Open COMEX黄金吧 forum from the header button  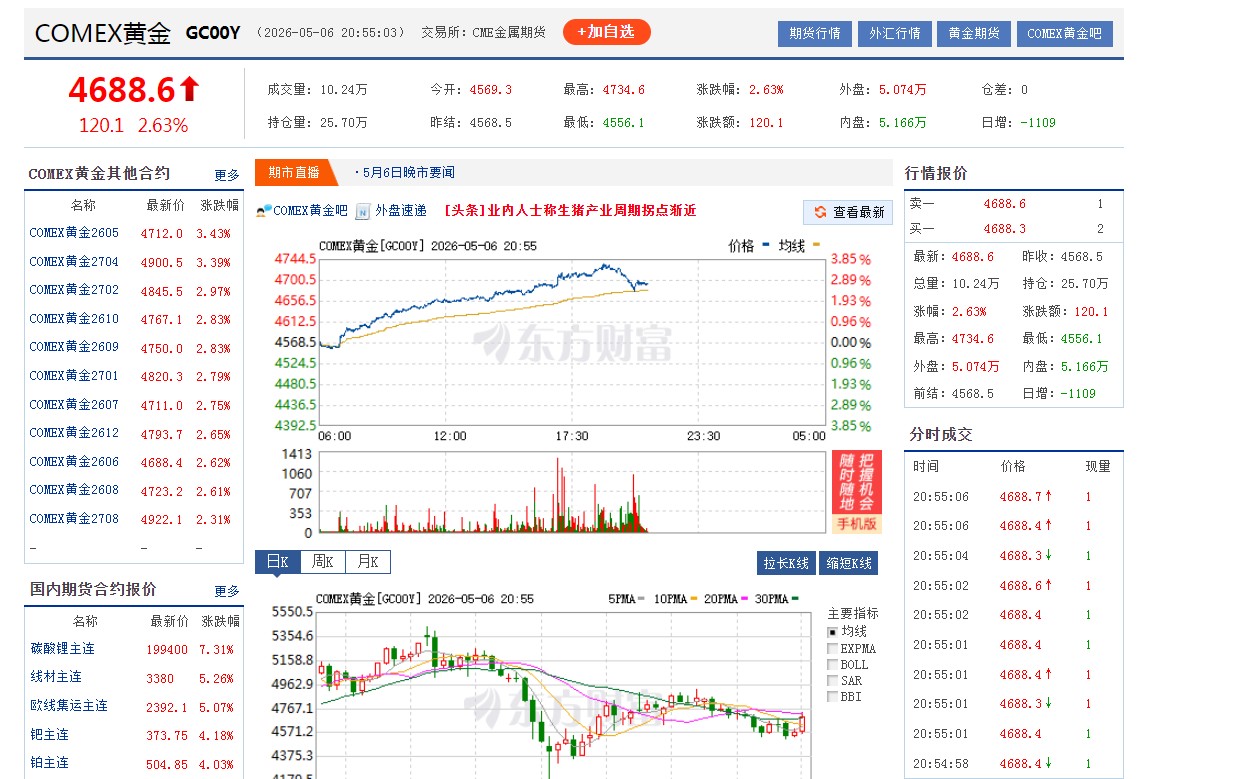[1064, 33]
